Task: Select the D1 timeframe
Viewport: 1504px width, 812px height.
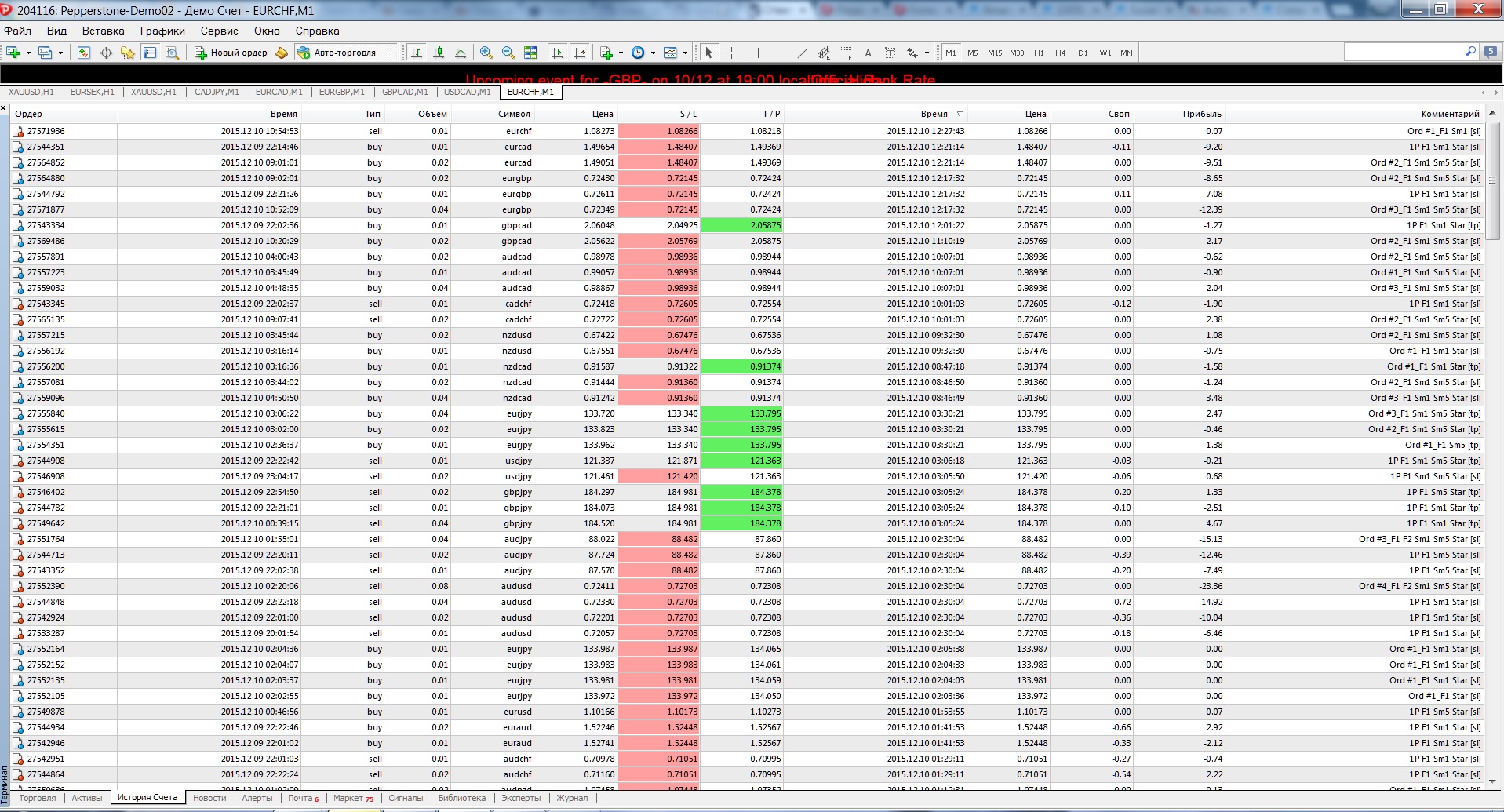Action: point(1083,53)
